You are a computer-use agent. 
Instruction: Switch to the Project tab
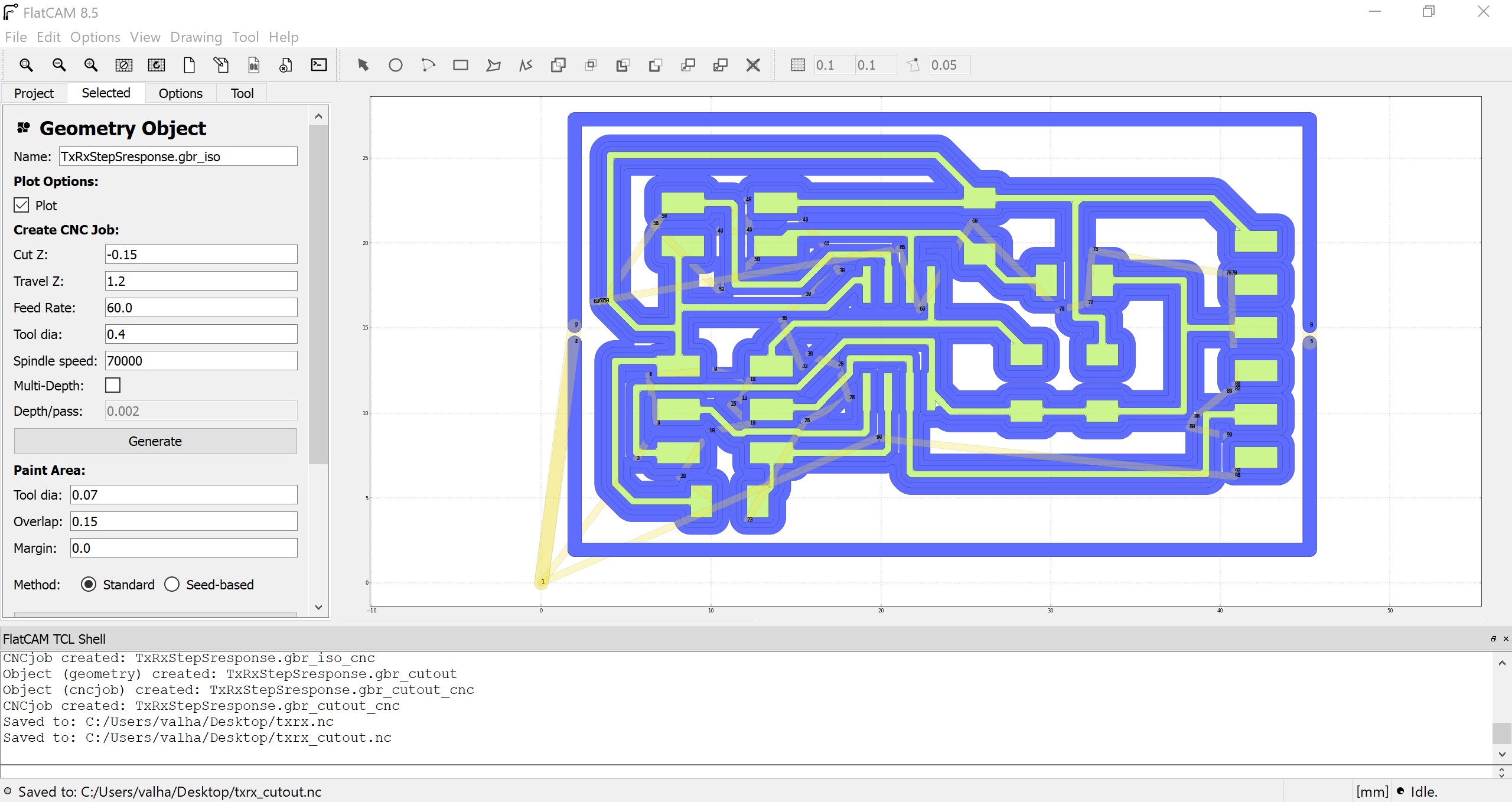tap(34, 93)
